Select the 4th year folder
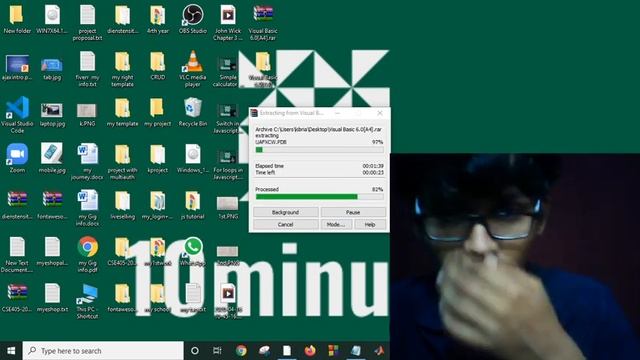The width and height of the screenshot is (640, 360). [158, 20]
